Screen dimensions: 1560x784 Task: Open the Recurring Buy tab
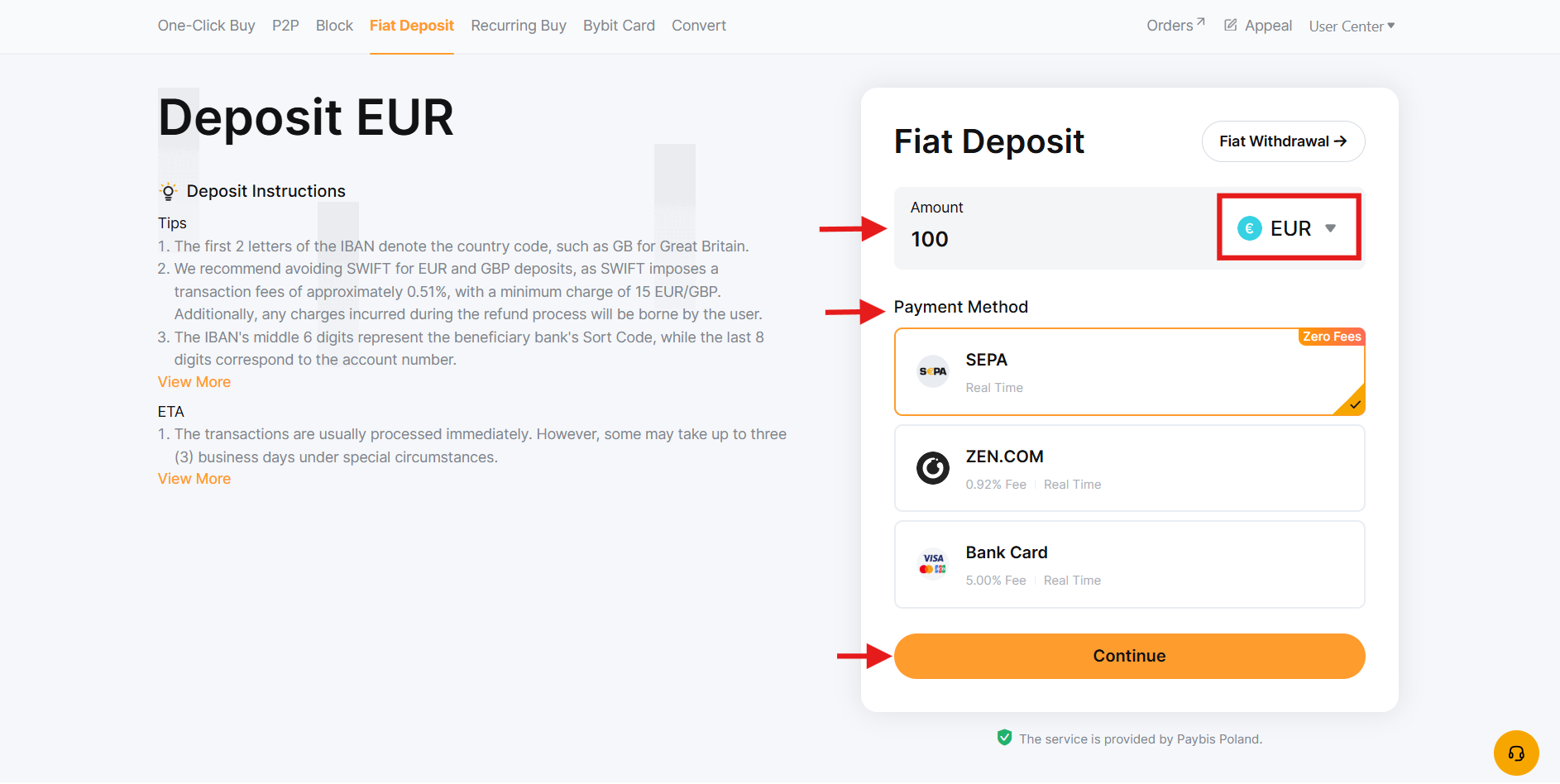pos(519,26)
